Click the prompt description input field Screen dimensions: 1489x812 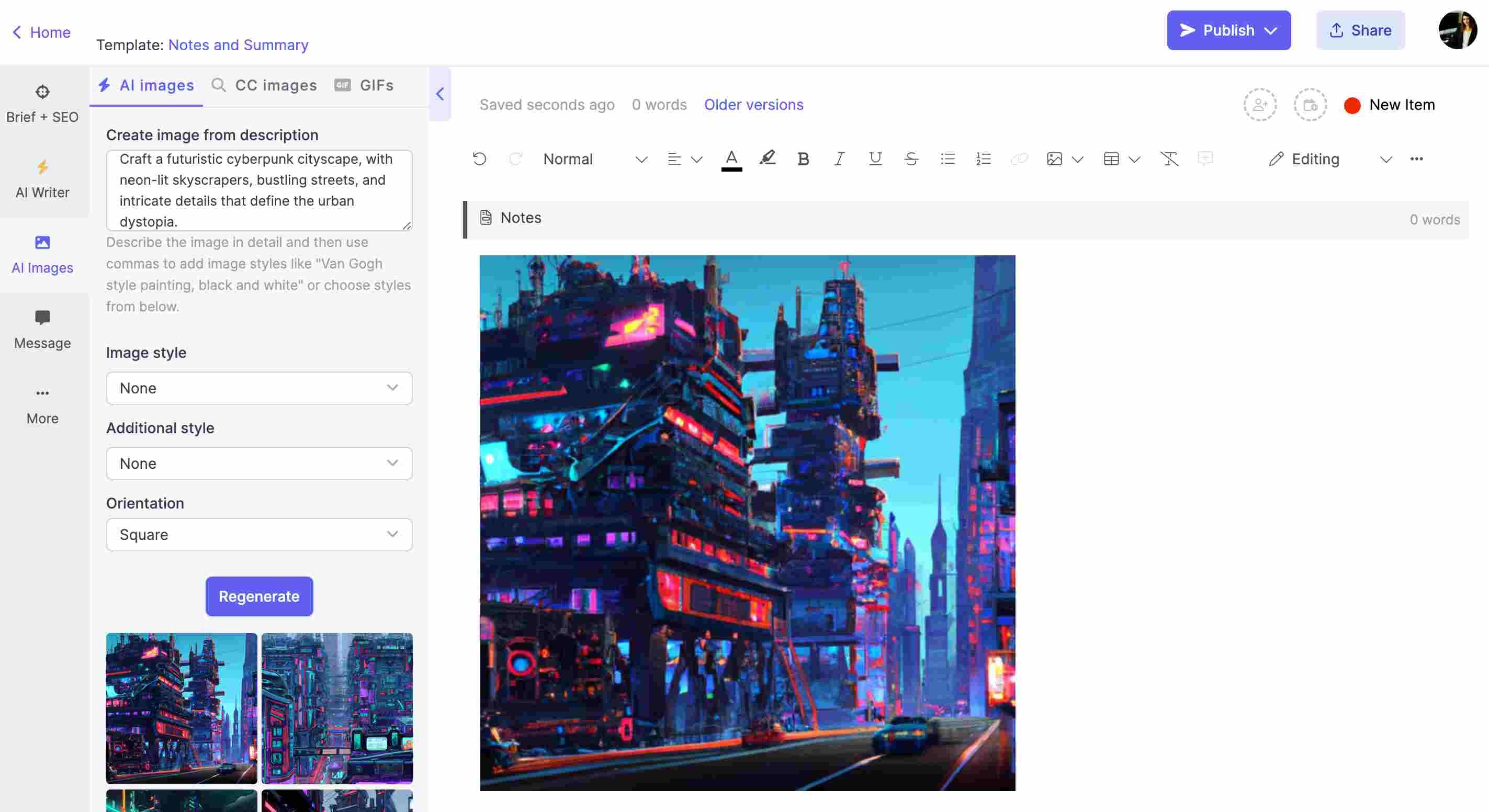tap(259, 189)
